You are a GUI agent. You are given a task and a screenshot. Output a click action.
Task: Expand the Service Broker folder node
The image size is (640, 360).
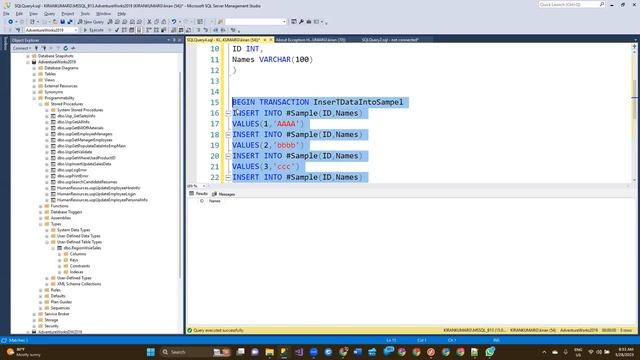(34, 314)
